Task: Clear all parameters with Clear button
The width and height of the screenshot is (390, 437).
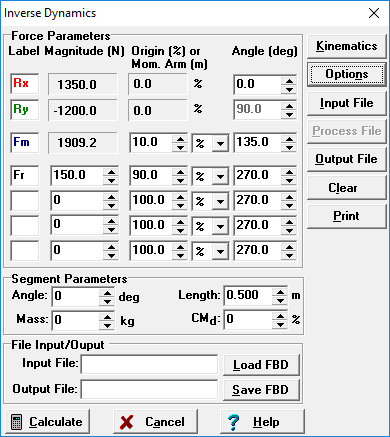Action: tap(347, 188)
